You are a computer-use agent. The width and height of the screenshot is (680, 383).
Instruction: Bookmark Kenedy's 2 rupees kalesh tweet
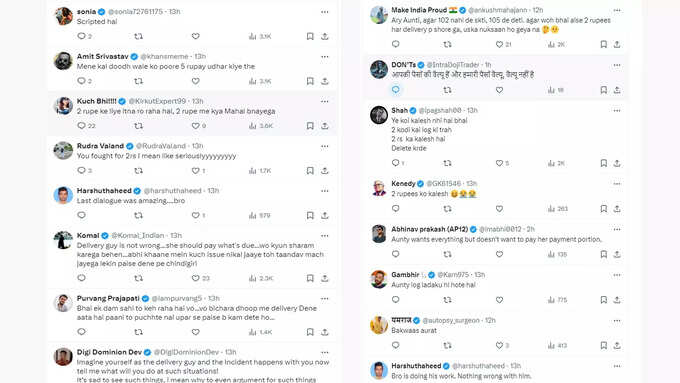604,209
